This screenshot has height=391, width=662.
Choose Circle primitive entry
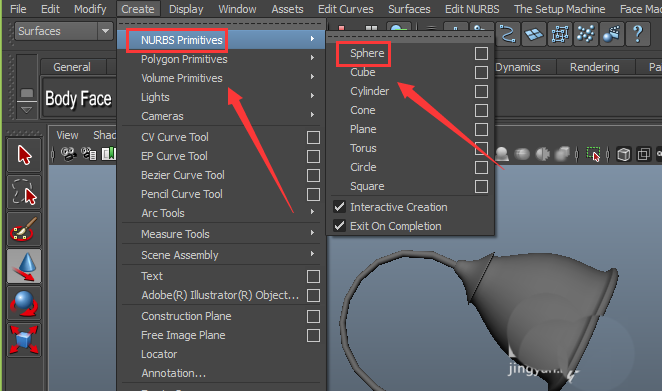(363, 167)
